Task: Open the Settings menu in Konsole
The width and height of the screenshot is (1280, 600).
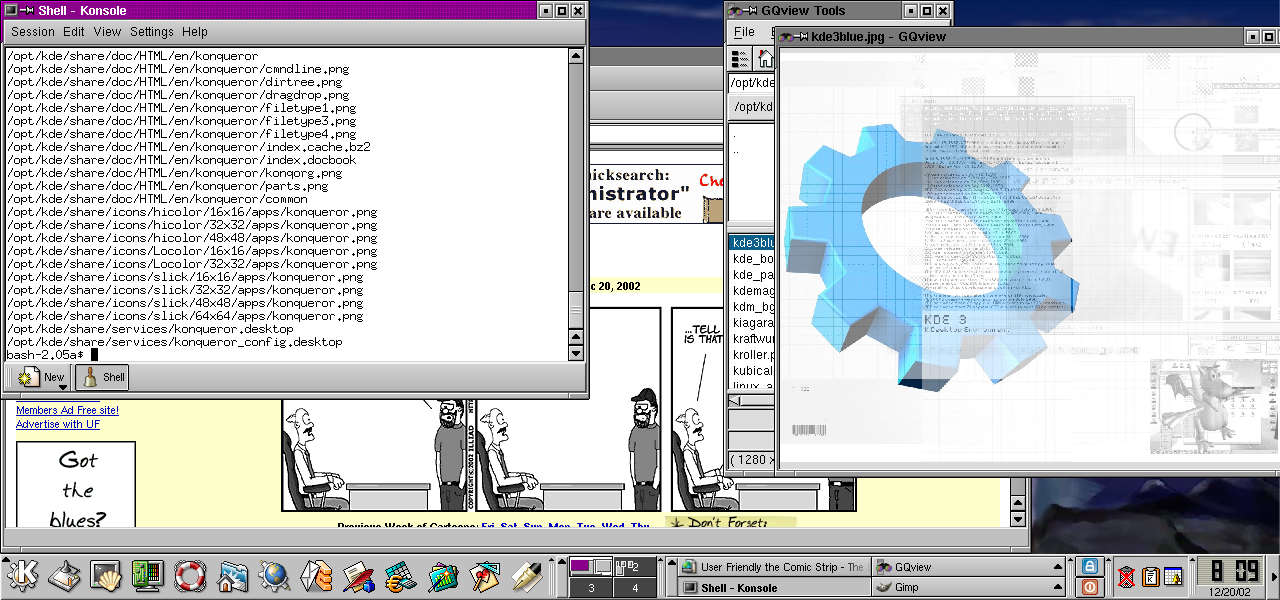Action: coord(152,32)
